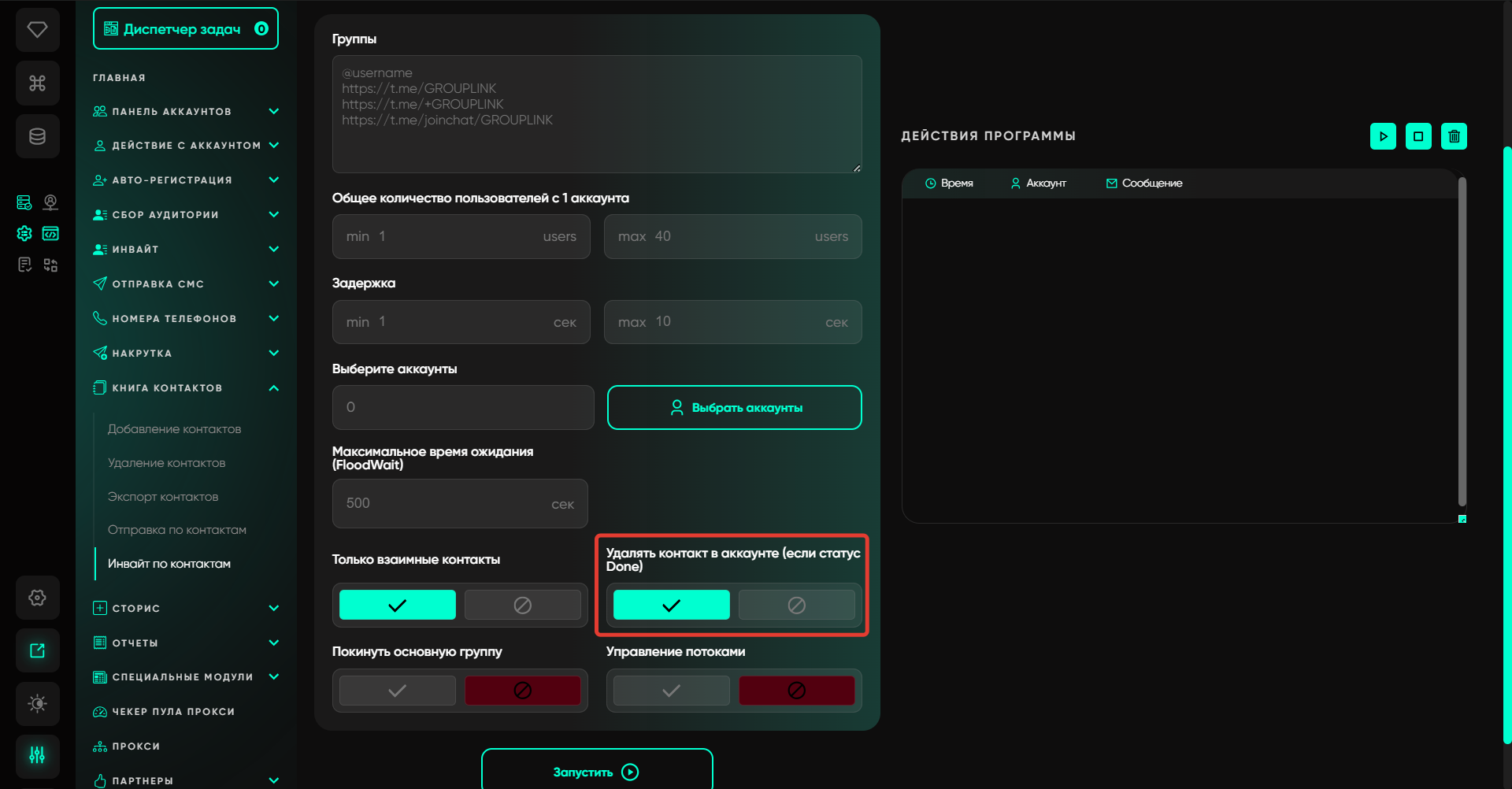Image resolution: width=1512 pixels, height=789 pixels.
Task: Click the Выбрать аккаунты button
Action: click(x=734, y=407)
